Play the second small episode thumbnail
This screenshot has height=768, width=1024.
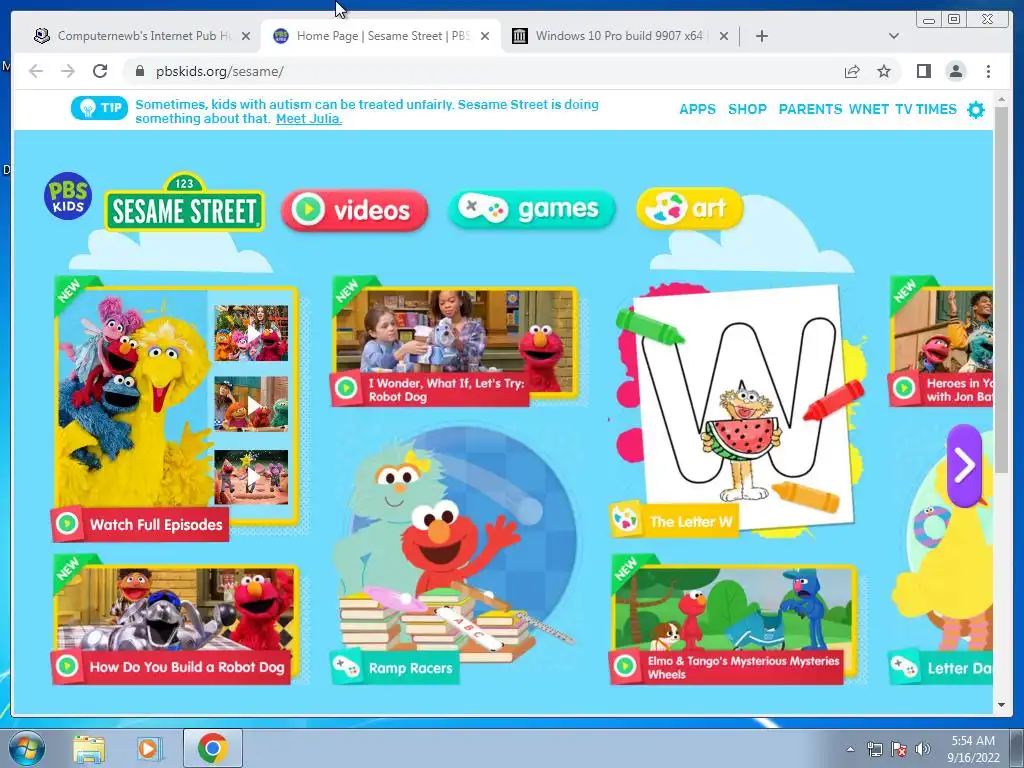[x=251, y=404]
